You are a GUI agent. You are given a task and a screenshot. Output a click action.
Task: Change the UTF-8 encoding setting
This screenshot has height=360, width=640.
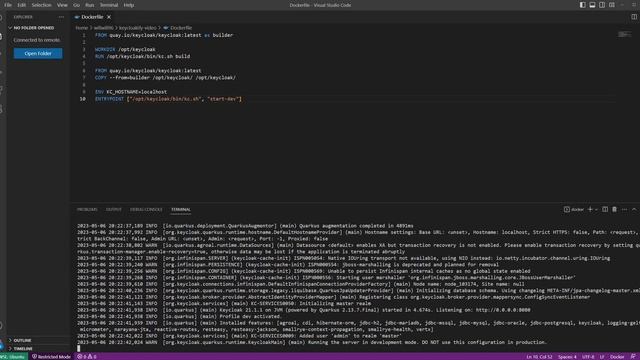588,357
